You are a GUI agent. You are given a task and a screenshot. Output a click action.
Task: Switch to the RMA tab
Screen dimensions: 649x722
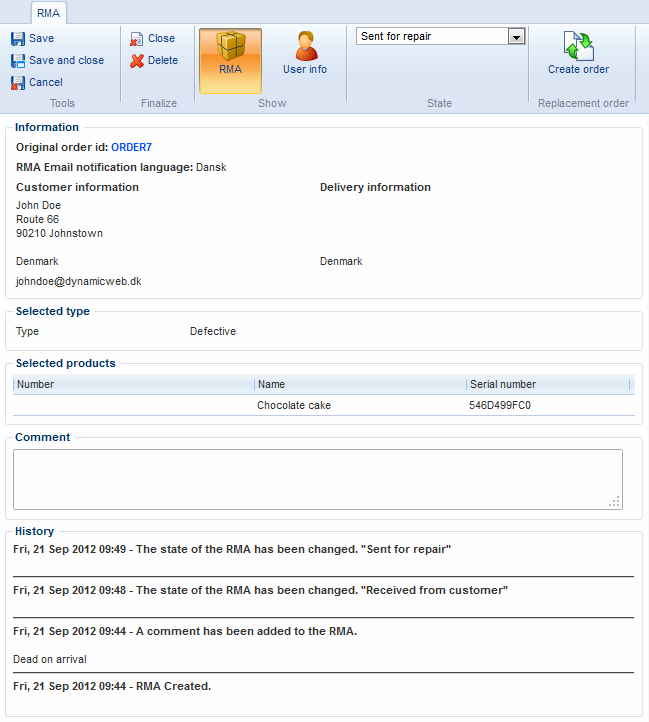point(48,14)
